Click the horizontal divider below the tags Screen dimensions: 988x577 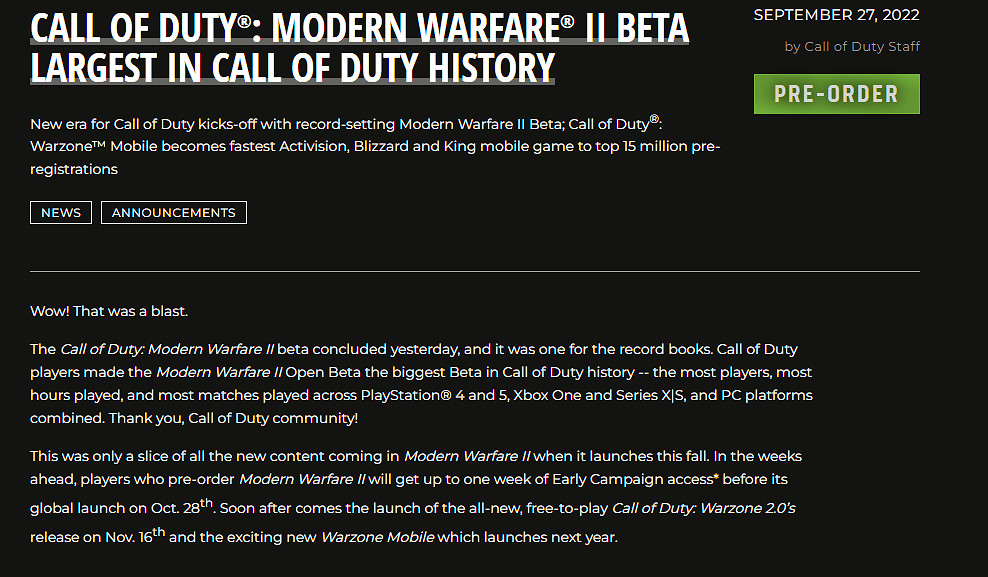(474, 271)
